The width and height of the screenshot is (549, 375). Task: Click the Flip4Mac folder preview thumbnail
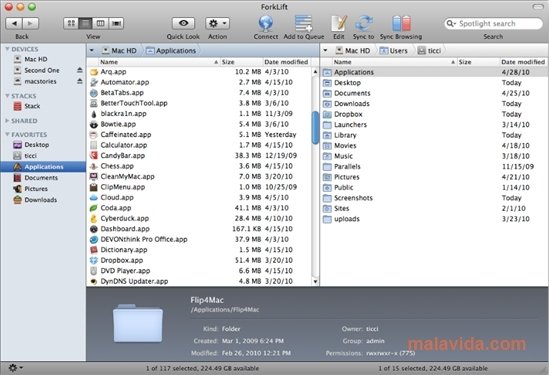[138, 323]
